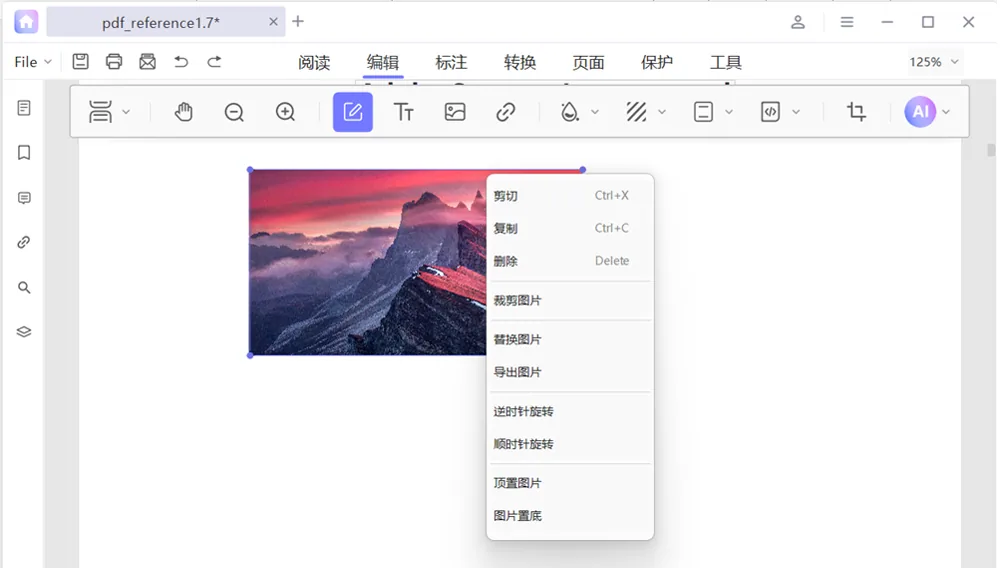
Task: Expand the AI dropdown arrow
Action: tap(946, 112)
